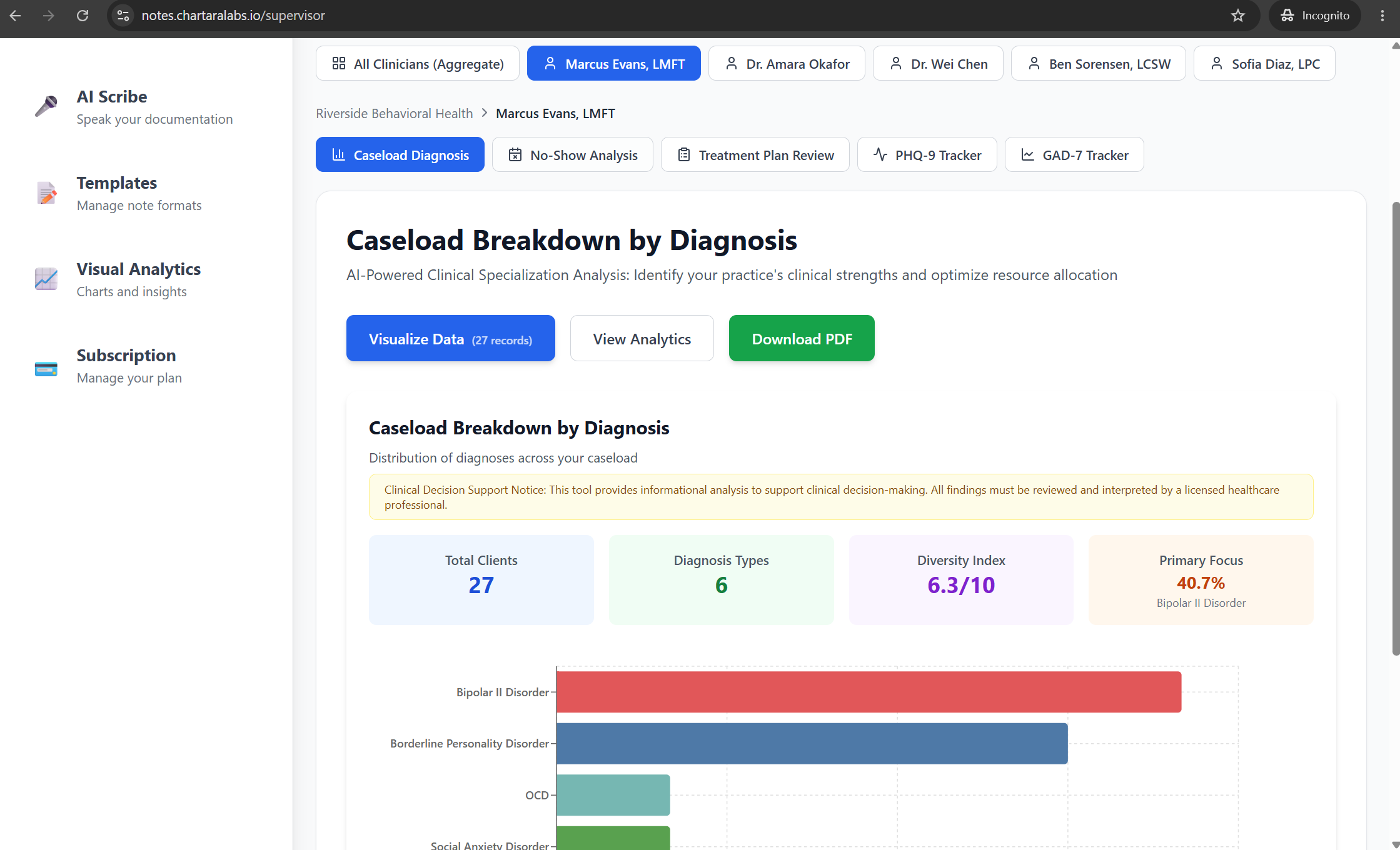This screenshot has width=1400, height=850.
Task: Click the View Analytics button
Action: coord(642,338)
